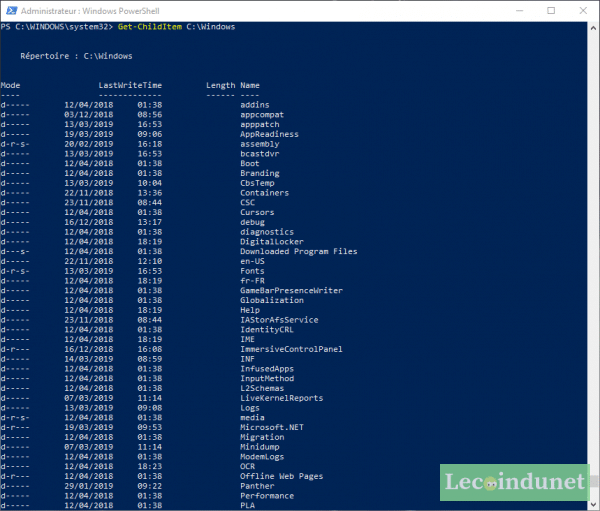Minimize the PowerShell window
This screenshot has width=600, height=511.
(519, 11)
